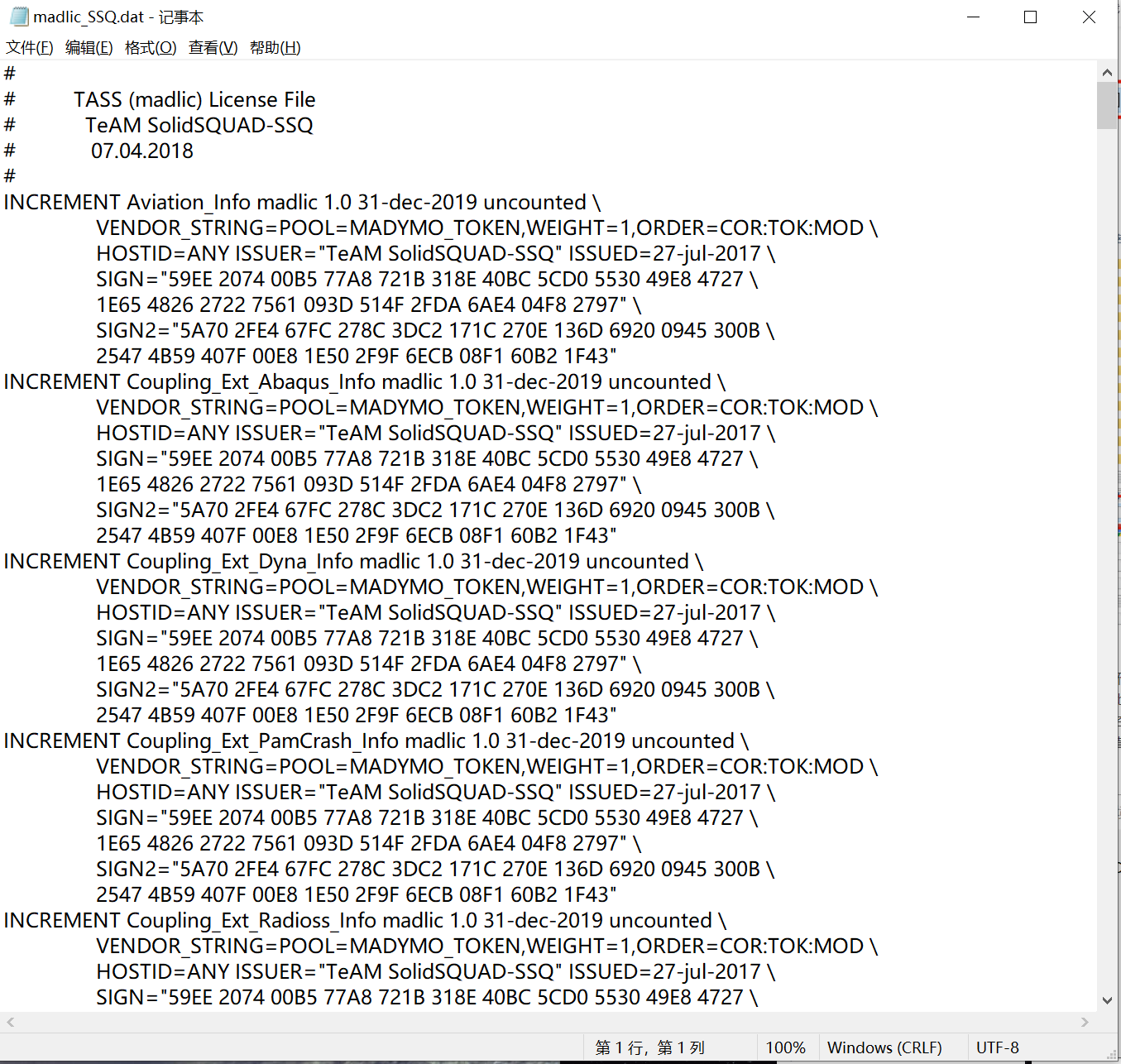Open the 格式(O) menu

tap(151, 48)
